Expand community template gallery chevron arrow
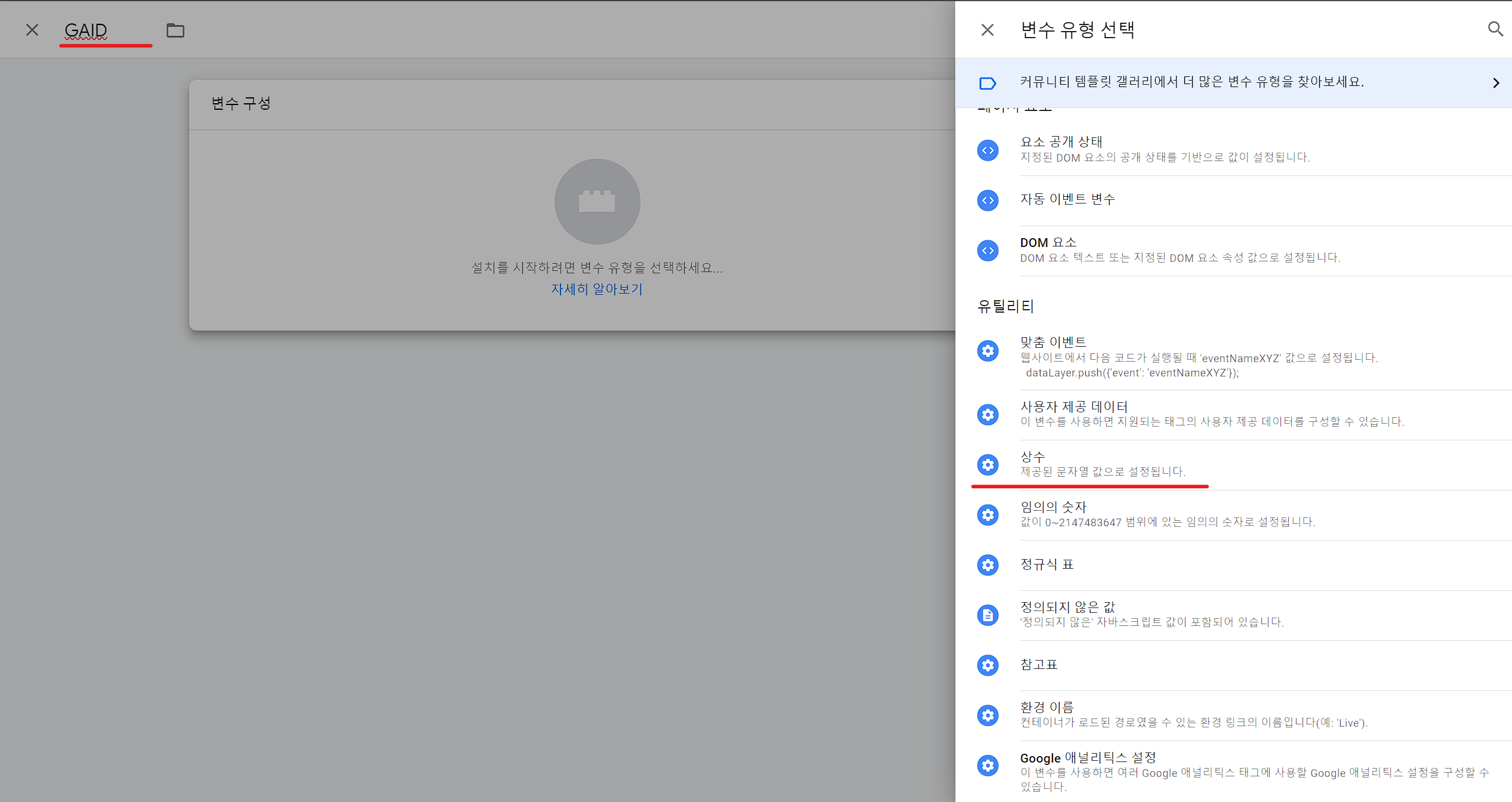This screenshot has width=1512, height=802. 1495,83
